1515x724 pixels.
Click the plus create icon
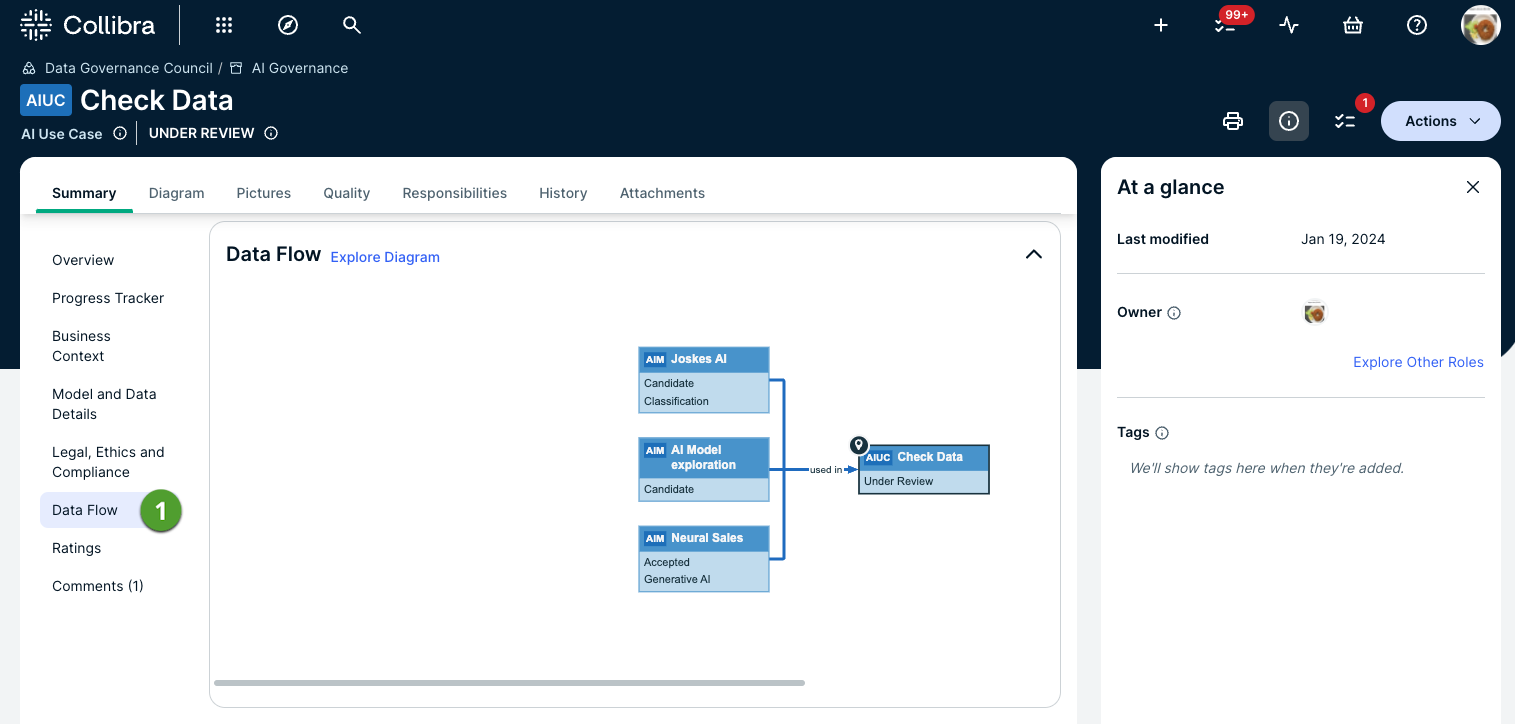pos(1161,26)
